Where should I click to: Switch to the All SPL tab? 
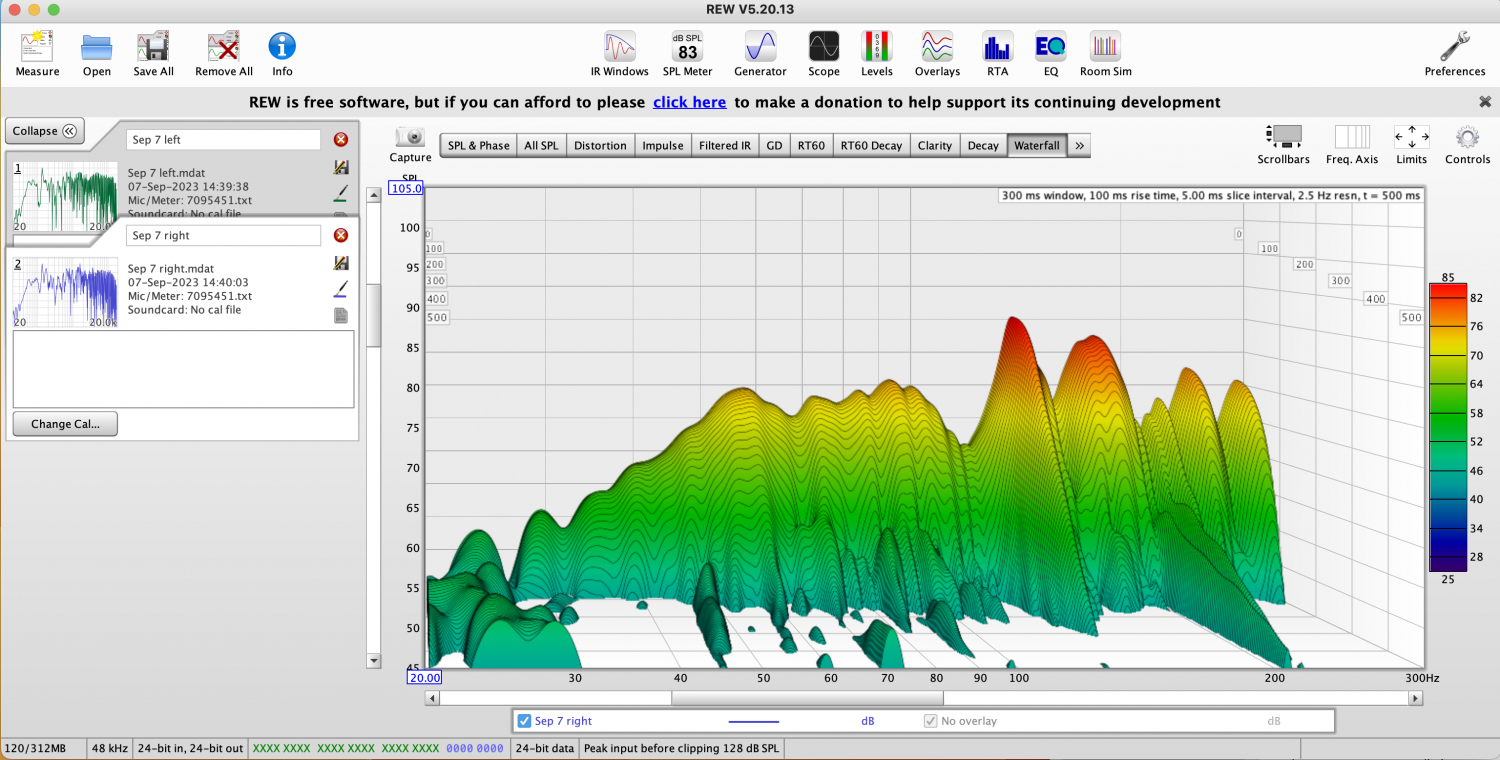pyautogui.click(x=541, y=146)
